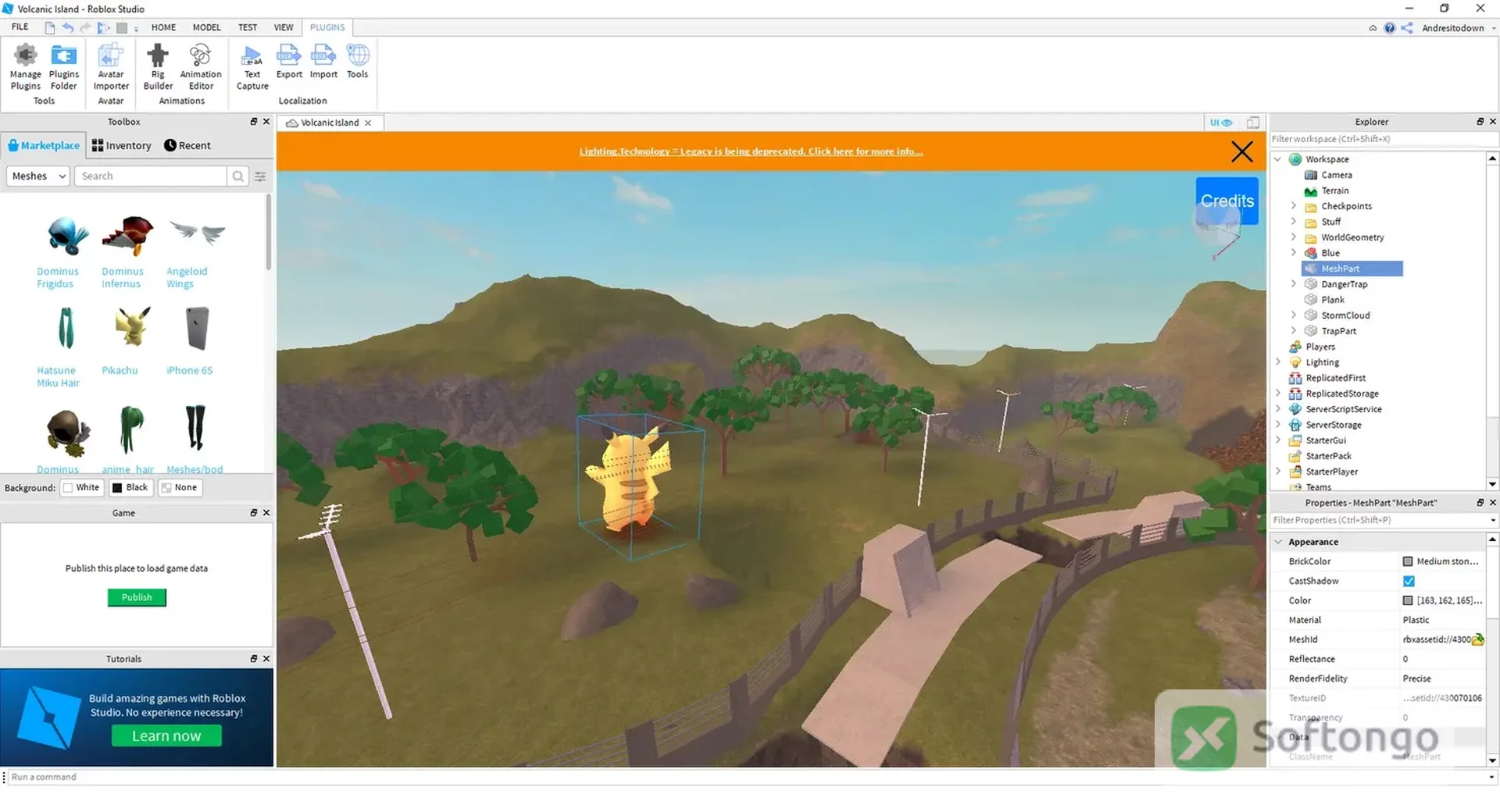This screenshot has width=1500, height=812.
Task: Click the toolbox search magnifier icon
Action: click(x=238, y=176)
